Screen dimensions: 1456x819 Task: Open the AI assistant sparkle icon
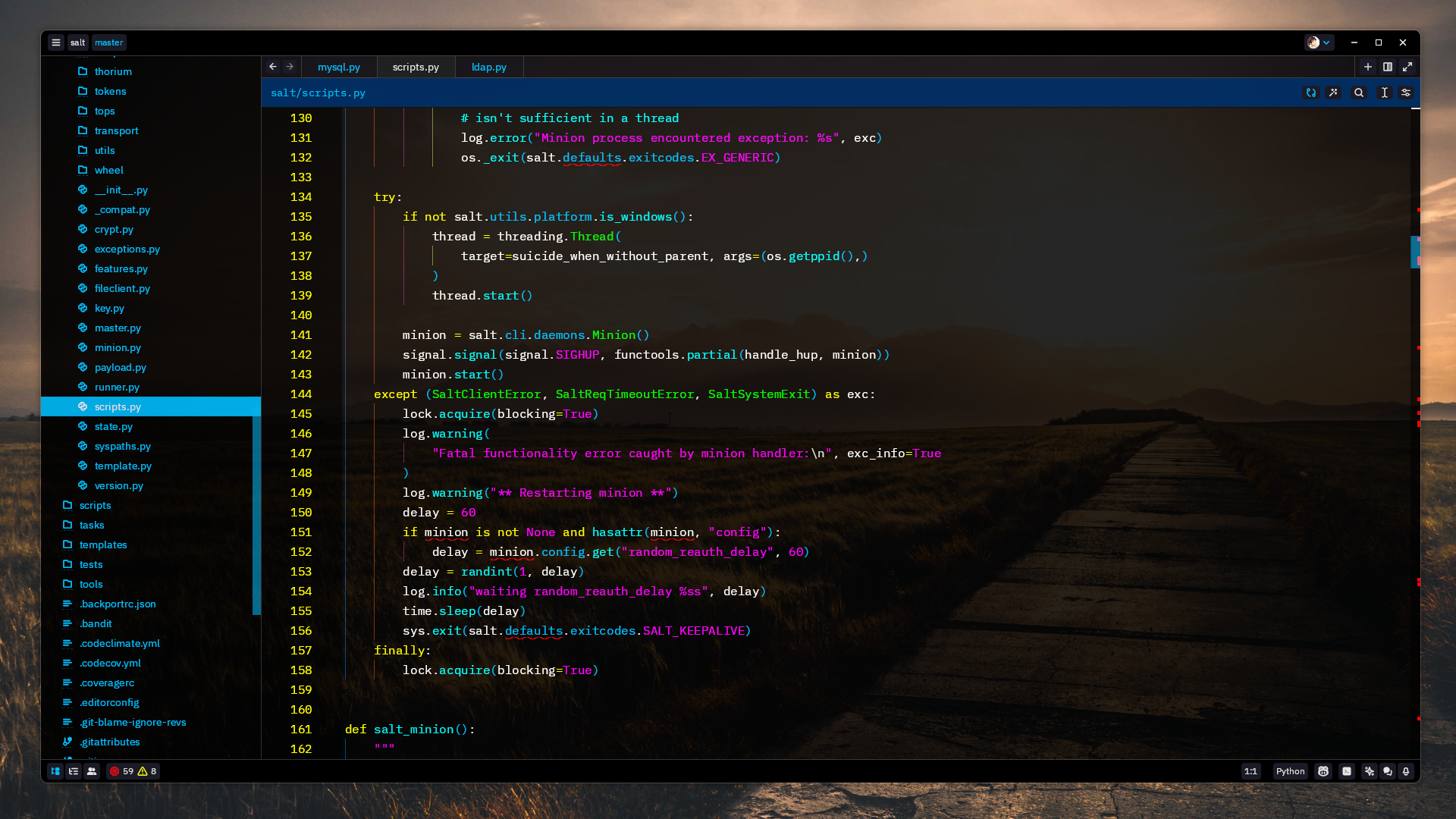point(1370,771)
